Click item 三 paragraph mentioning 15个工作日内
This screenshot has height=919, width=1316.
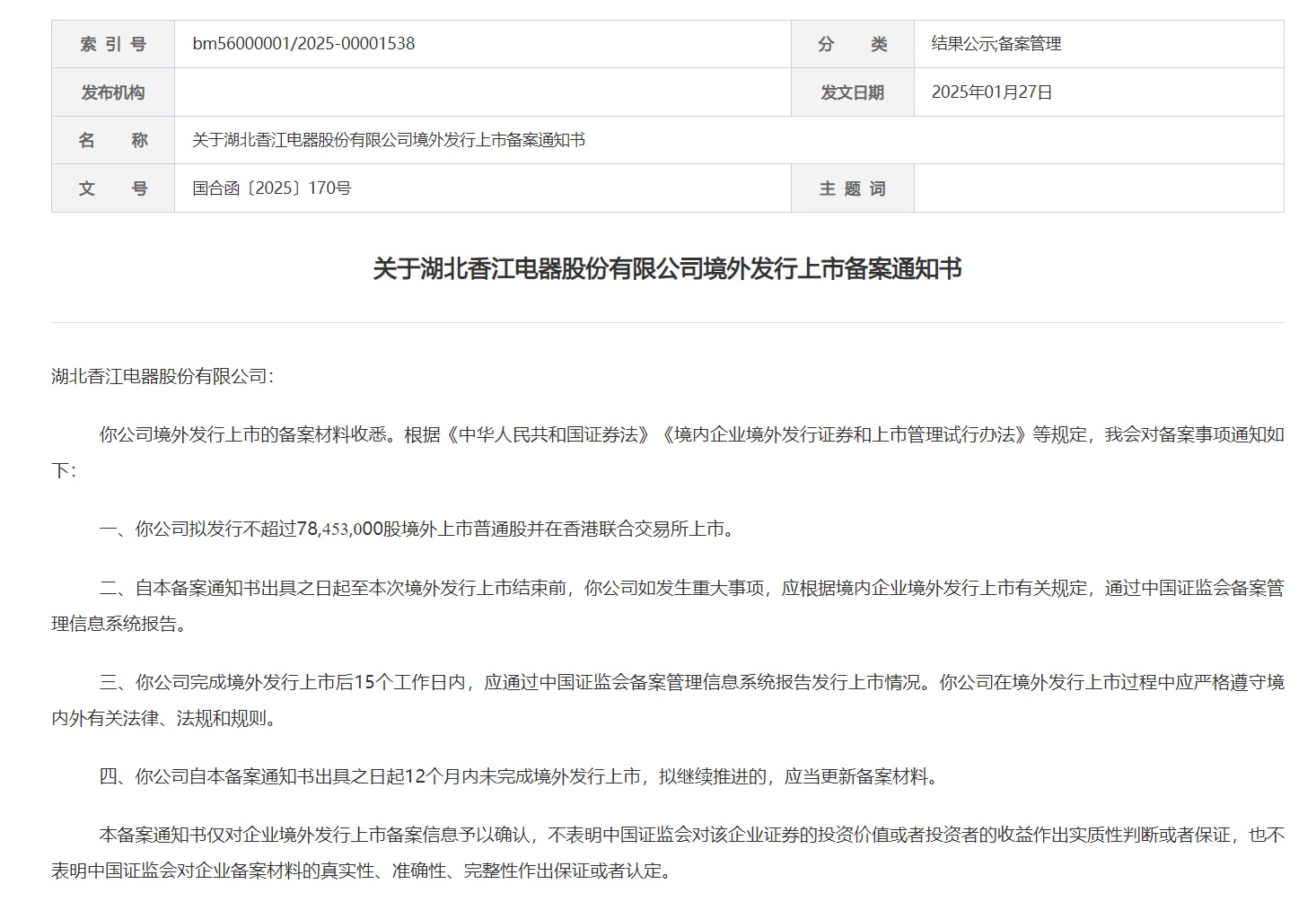(x=668, y=700)
